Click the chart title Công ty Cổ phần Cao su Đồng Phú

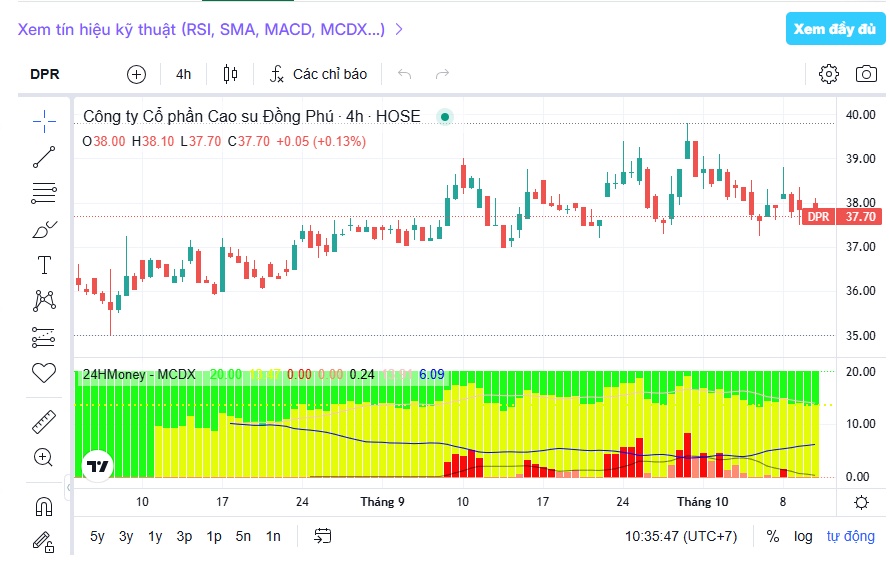click(x=208, y=116)
